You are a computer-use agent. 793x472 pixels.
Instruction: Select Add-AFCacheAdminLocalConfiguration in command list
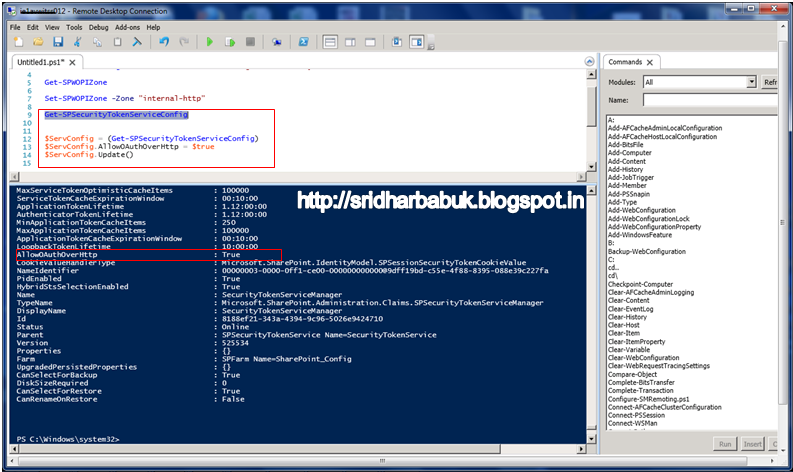[x=665, y=128]
